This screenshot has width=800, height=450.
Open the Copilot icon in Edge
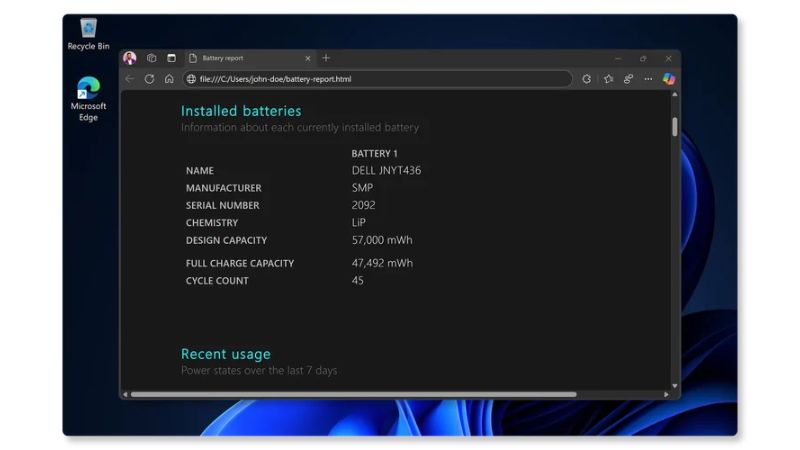point(669,79)
